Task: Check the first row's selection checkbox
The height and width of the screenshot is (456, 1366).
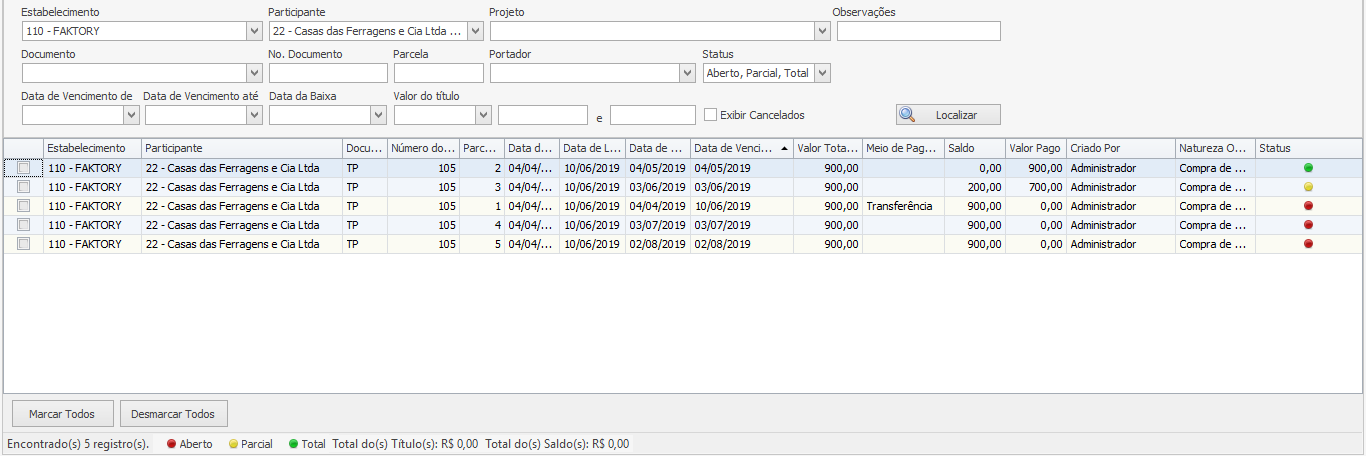Action: point(23,168)
